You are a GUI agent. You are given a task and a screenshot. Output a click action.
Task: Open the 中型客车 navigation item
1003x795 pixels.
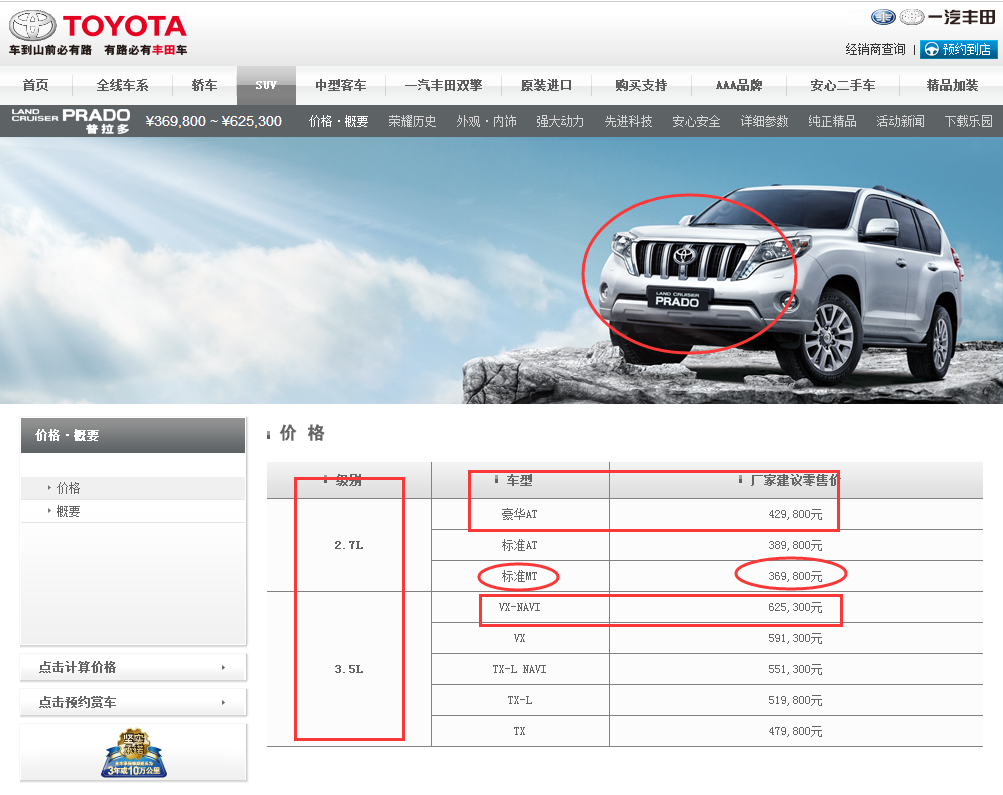click(340, 85)
